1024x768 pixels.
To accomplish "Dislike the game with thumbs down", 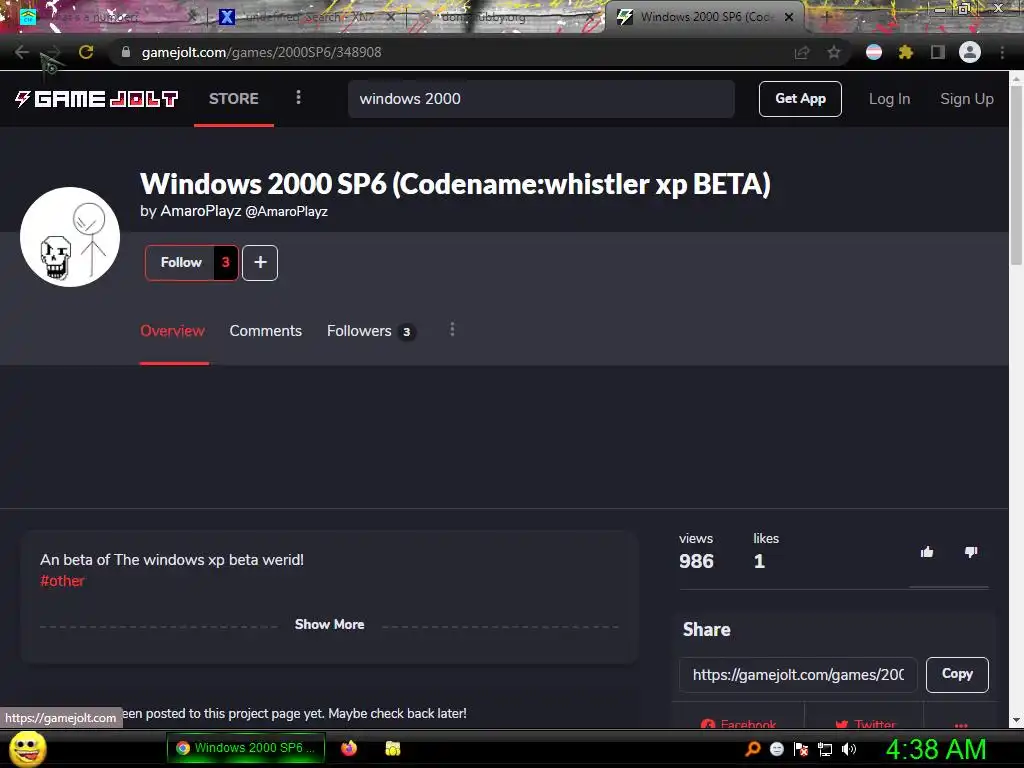I will 971,552.
